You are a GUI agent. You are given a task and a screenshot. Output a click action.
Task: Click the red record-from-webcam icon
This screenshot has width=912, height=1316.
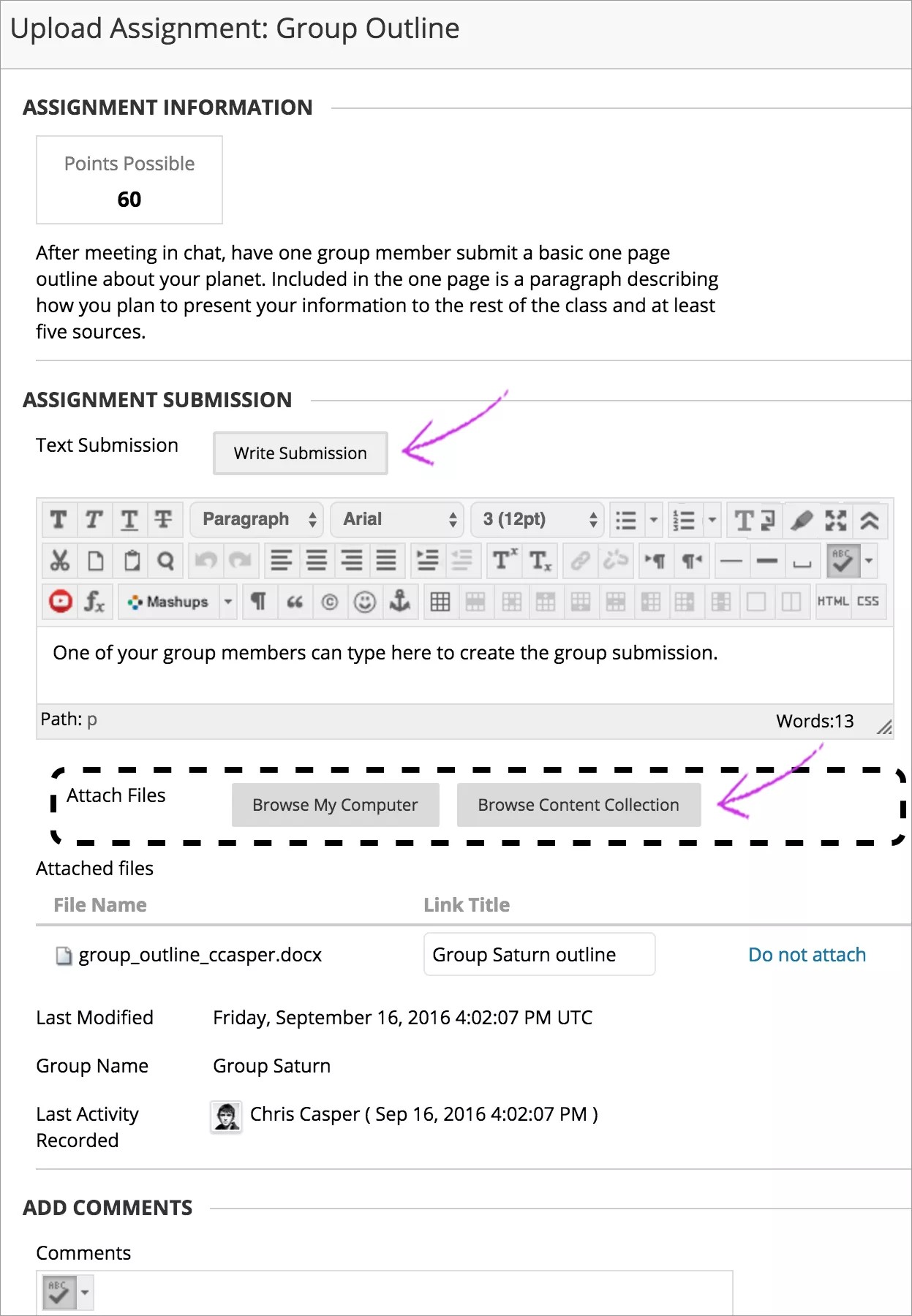[x=60, y=602]
